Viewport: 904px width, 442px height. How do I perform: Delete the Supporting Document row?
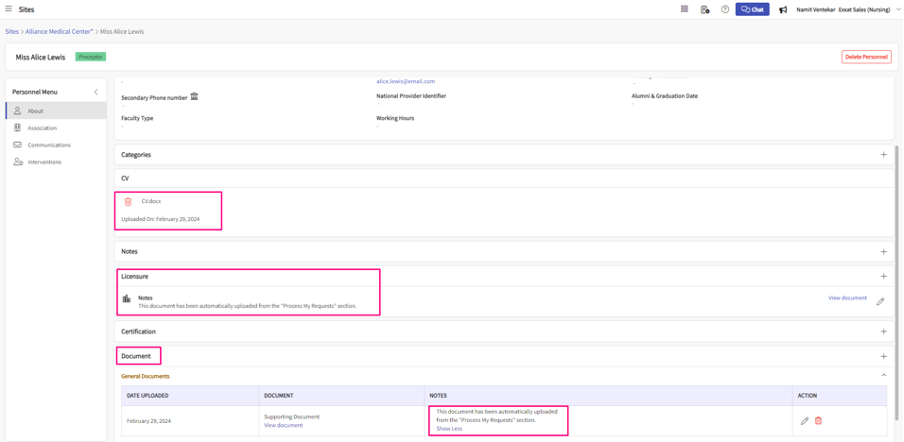click(818, 421)
